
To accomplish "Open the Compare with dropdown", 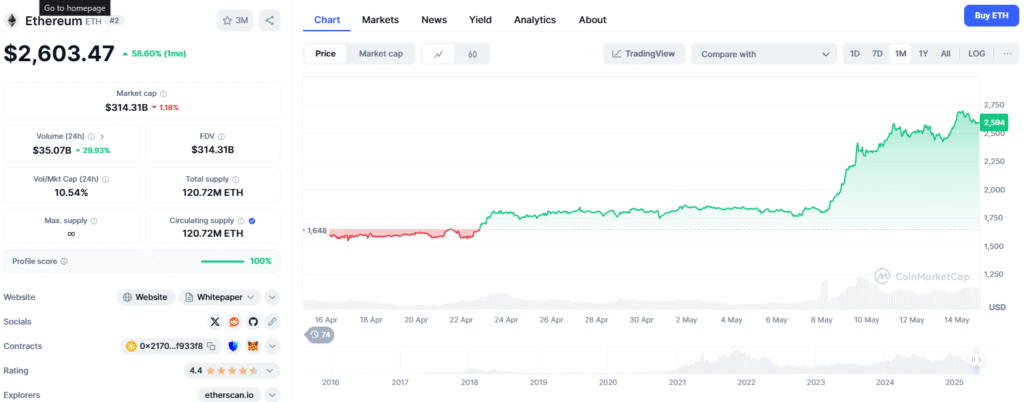I will 764,54.
